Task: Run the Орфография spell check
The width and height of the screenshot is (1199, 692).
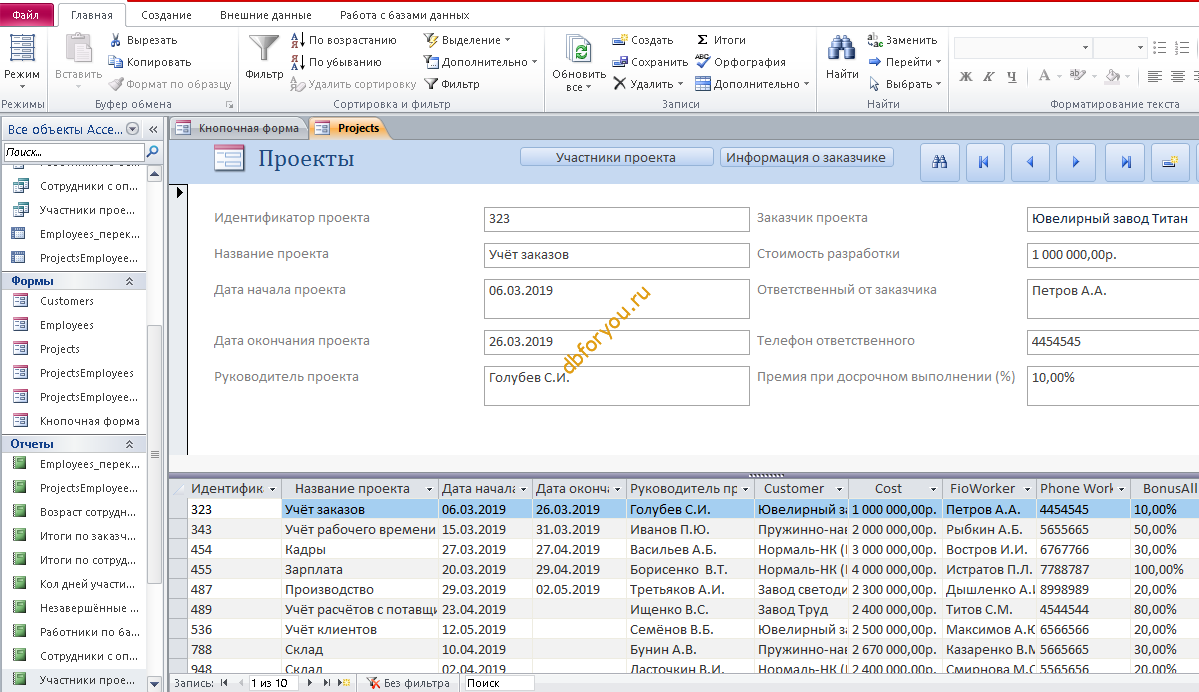Action: coord(740,62)
